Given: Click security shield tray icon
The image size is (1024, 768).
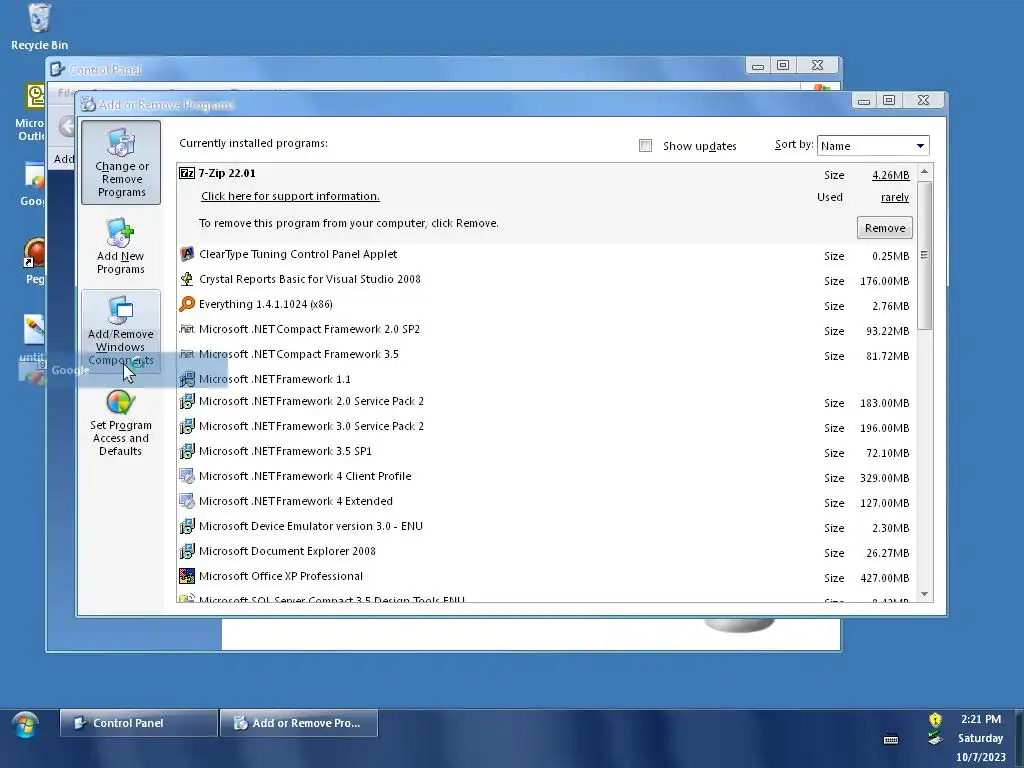Looking at the screenshot, I should click(x=935, y=720).
